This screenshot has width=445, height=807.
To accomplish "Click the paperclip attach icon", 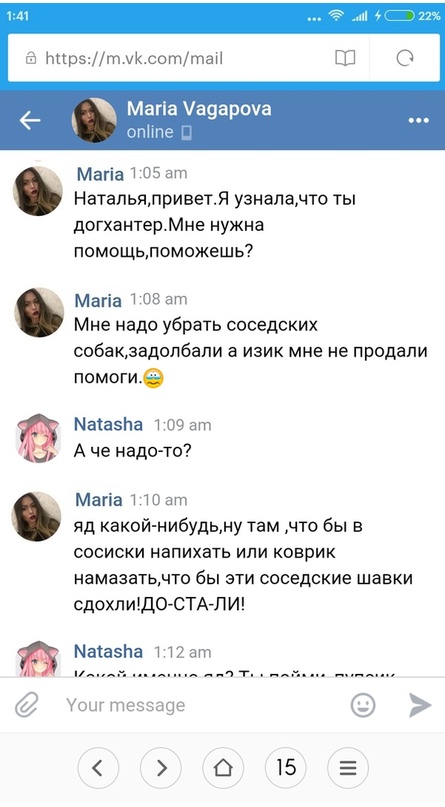I will [x=27, y=705].
